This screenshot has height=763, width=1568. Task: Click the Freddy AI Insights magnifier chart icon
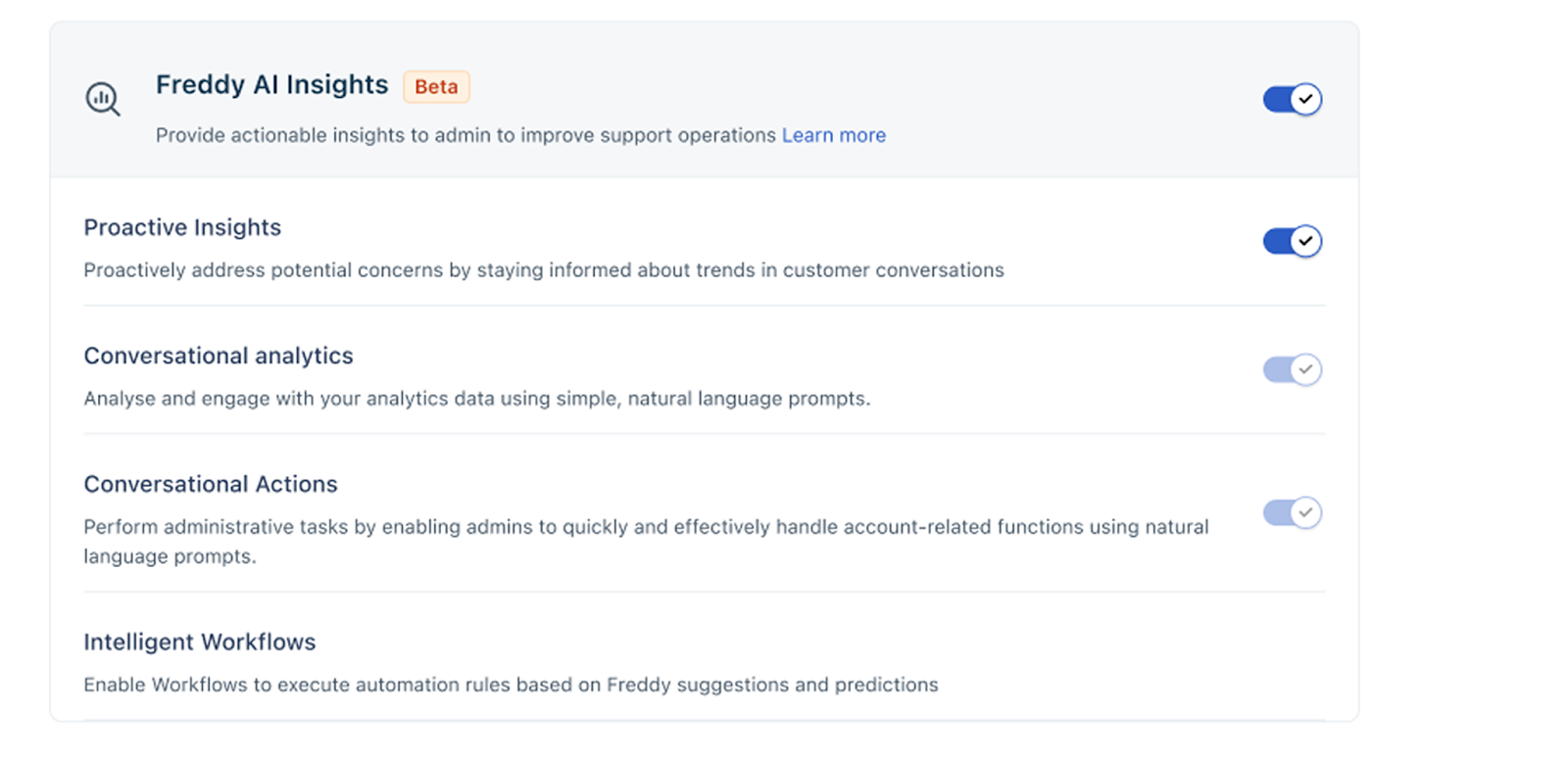pyautogui.click(x=102, y=99)
